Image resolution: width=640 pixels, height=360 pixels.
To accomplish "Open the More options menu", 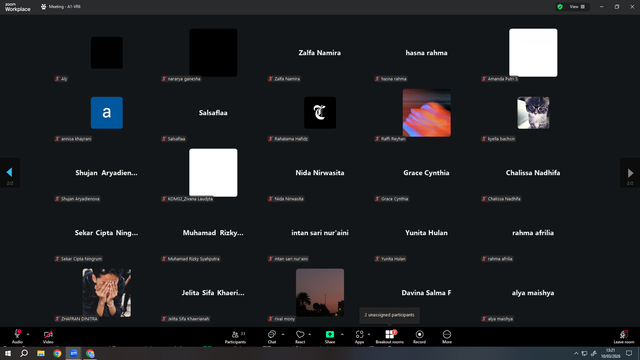I will pyautogui.click(x=447, y=337).
